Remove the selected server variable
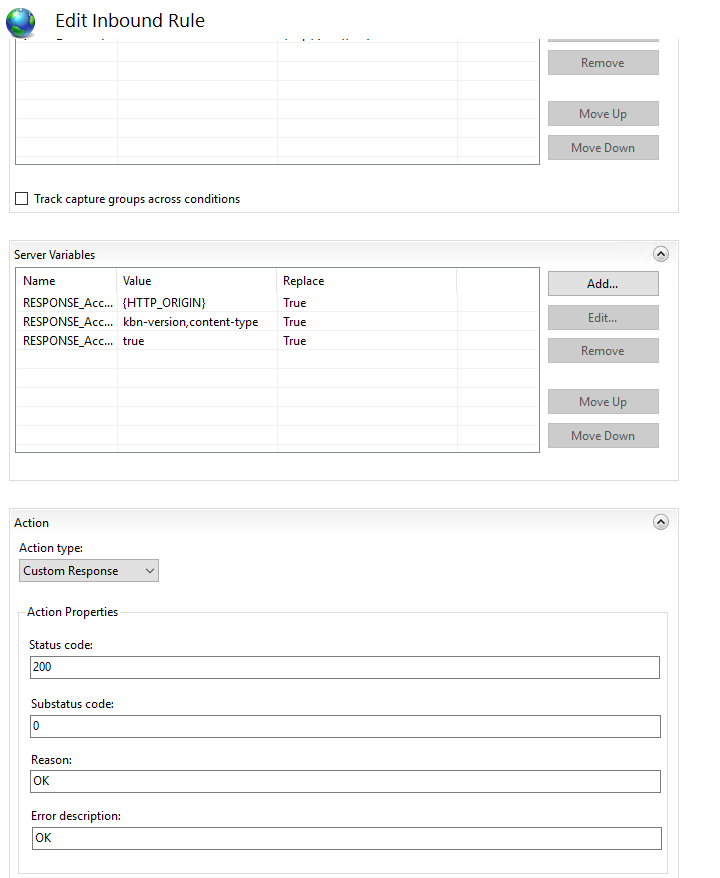Image resolution: width=720 pixels, height=878 pixels. pos(602,350)
